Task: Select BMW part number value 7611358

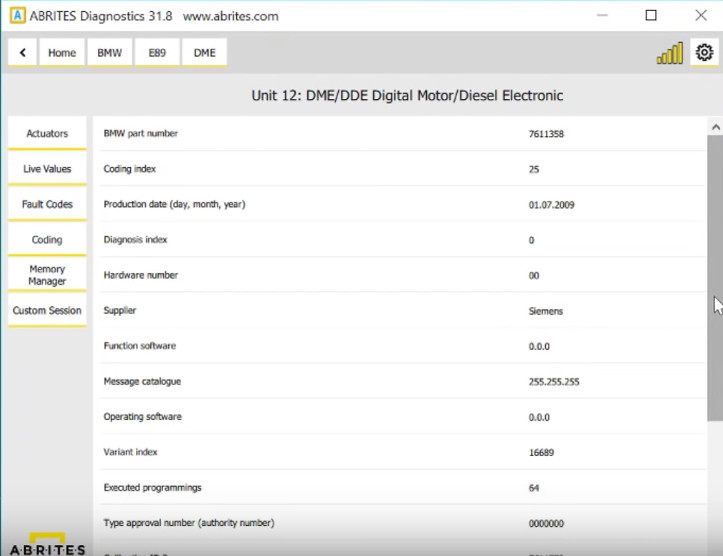Action: pyautogui.click(x=546, y=134)
